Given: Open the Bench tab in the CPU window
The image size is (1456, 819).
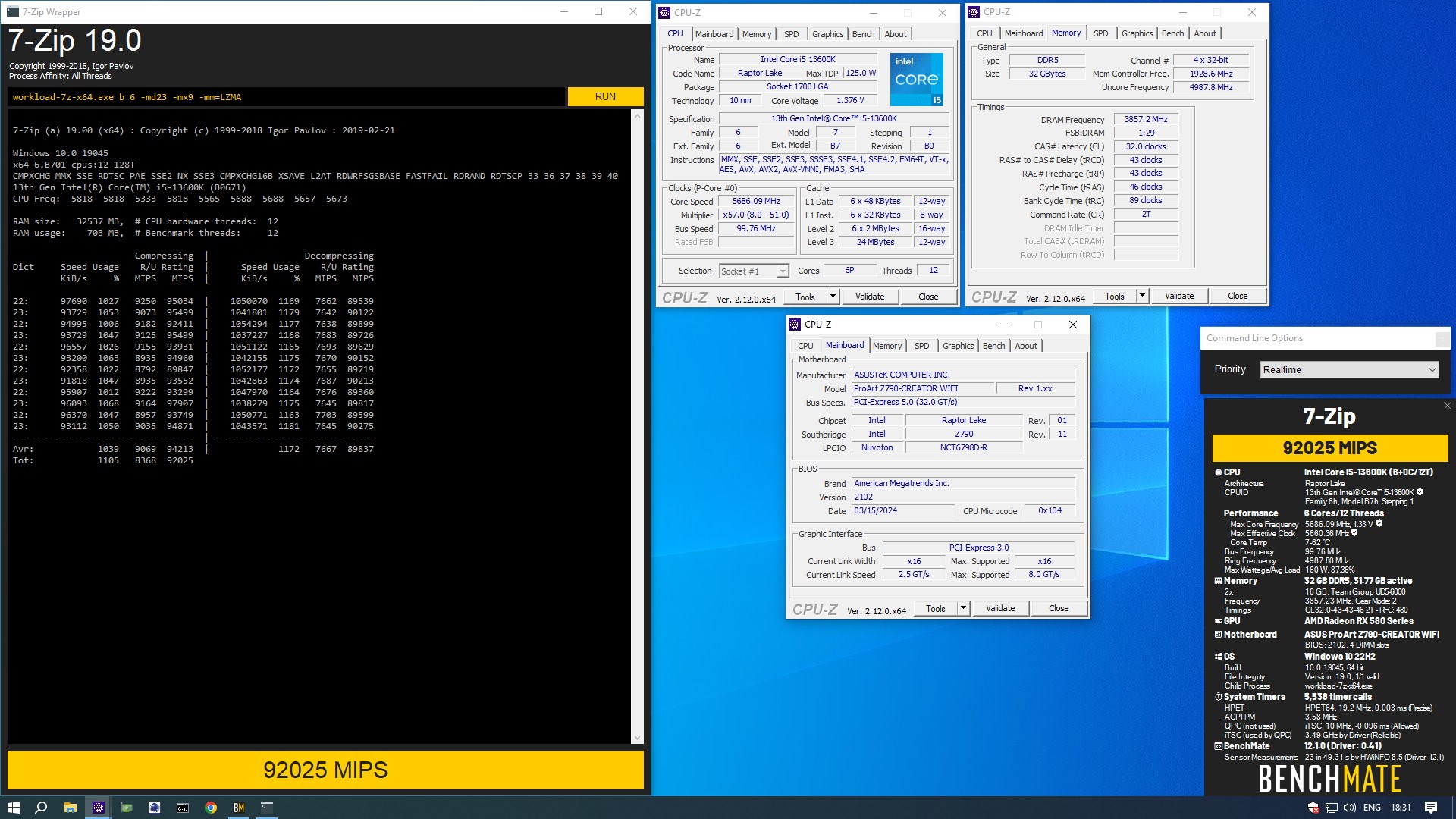Looking at the screenshot, I should click(x=863, y=34).
